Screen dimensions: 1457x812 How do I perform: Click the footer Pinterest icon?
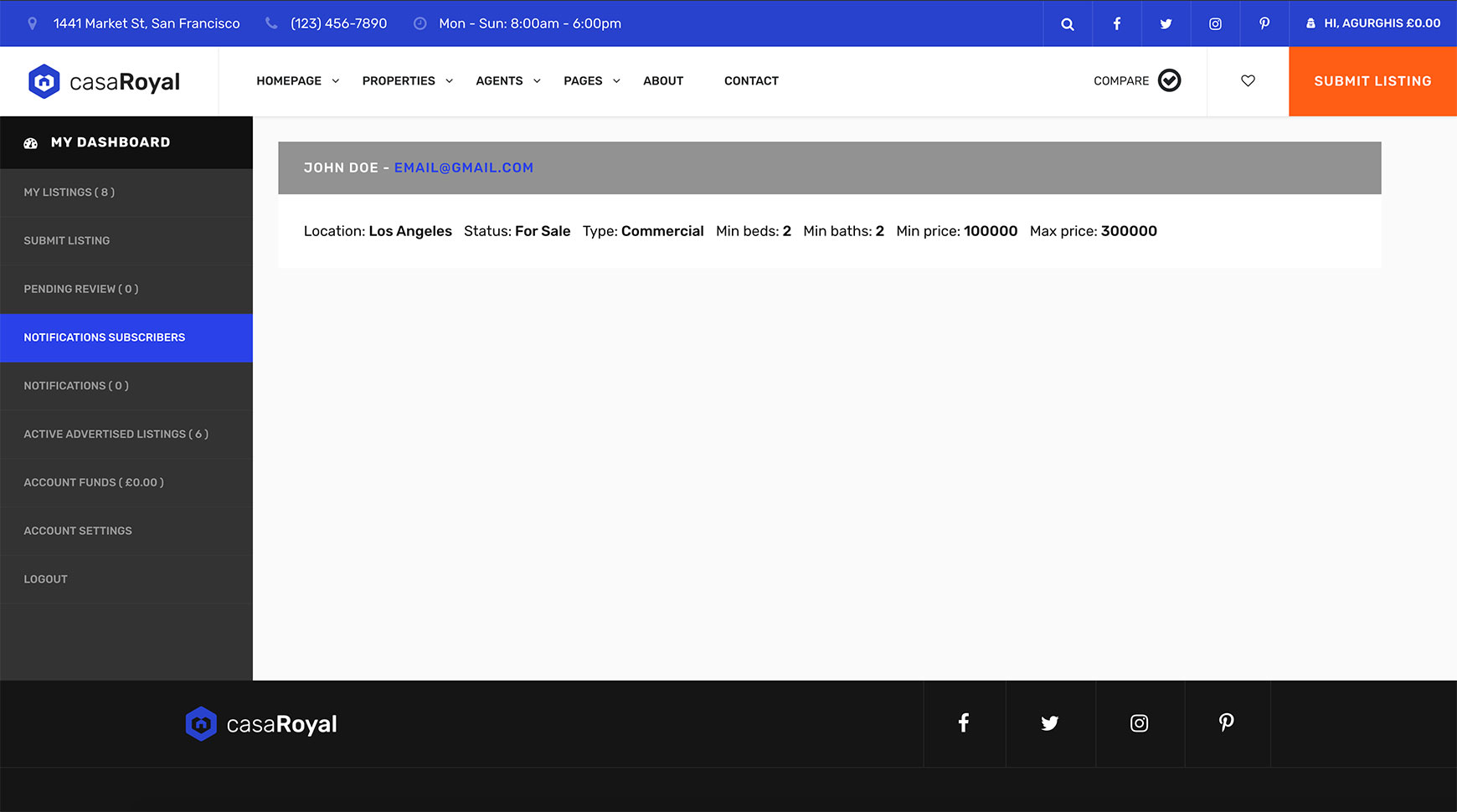(1226, 723)
